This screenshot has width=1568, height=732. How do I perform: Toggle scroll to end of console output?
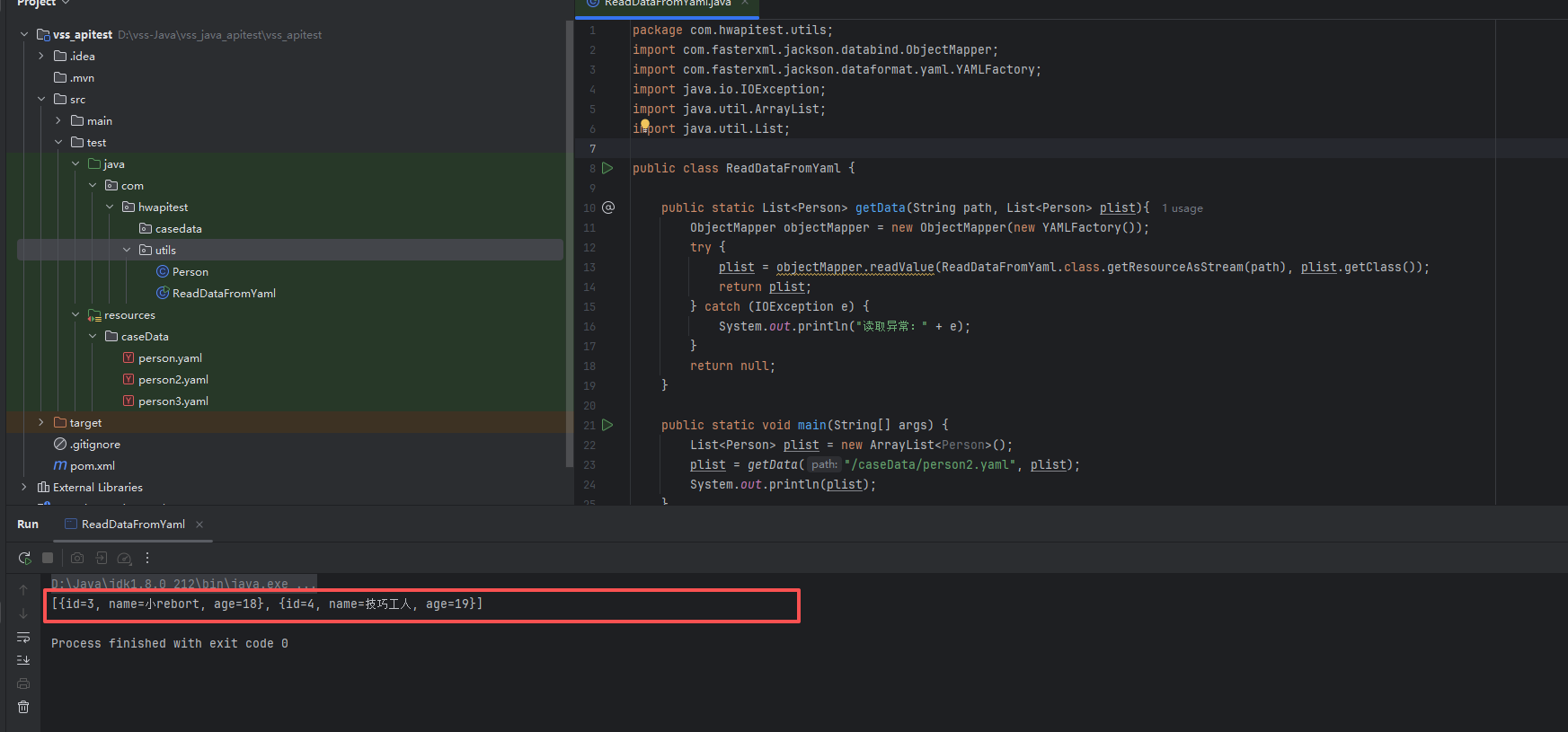point(23,660)
